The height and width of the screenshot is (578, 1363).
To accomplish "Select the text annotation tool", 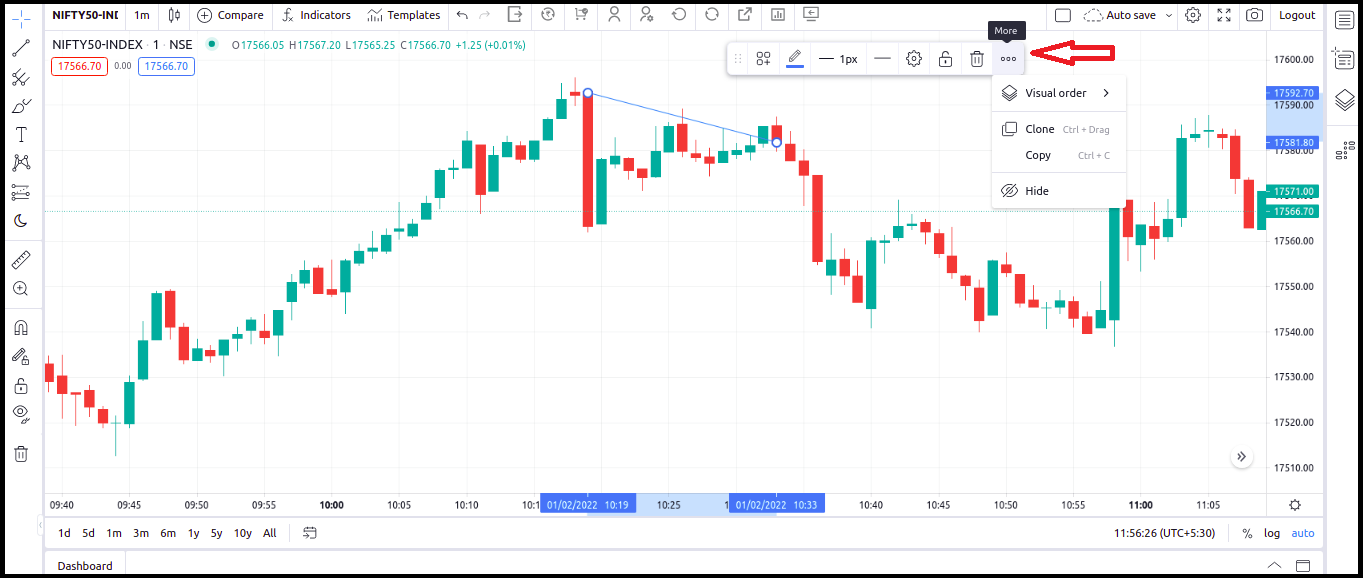I will [20, 135].
